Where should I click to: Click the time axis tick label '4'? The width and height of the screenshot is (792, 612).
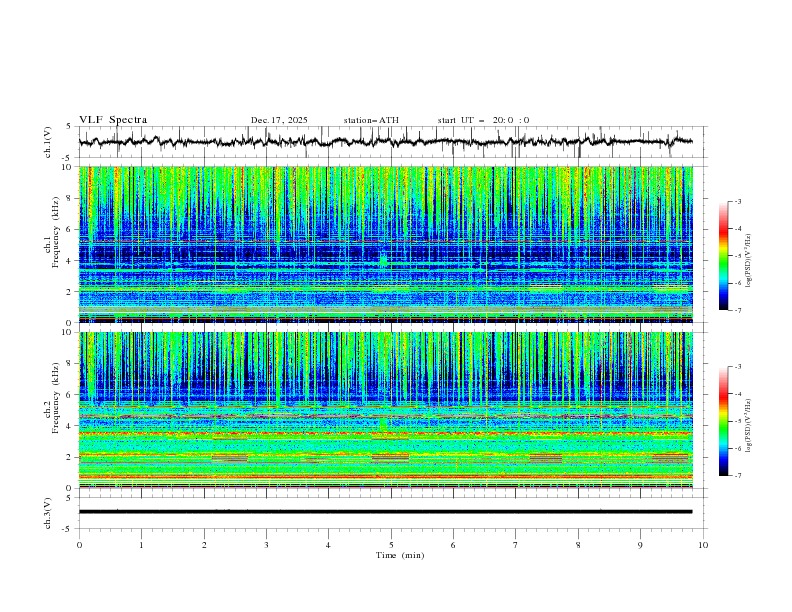(x=328, y=545)
